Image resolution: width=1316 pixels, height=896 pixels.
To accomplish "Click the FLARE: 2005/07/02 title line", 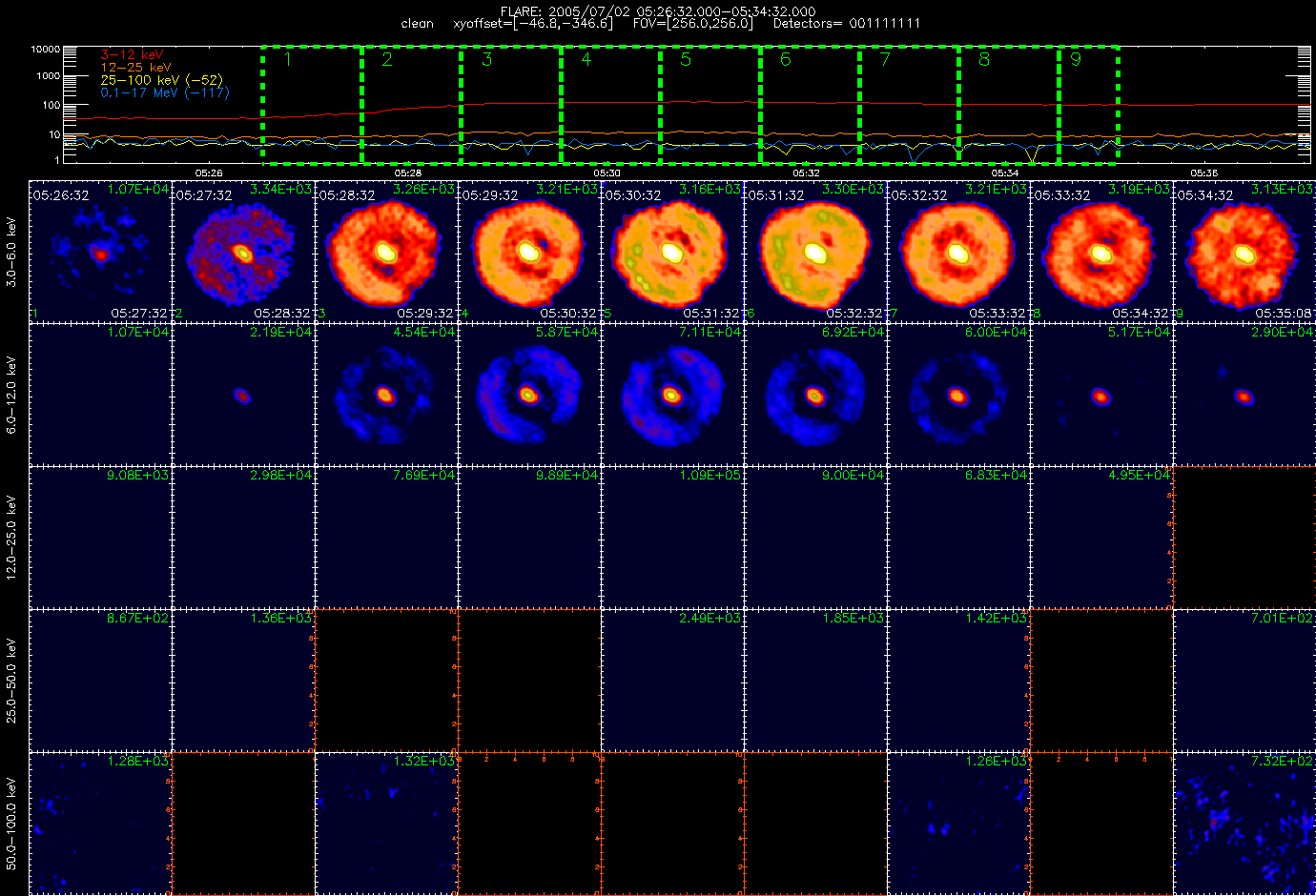I will pyautogui.click(x=658, y=11).
